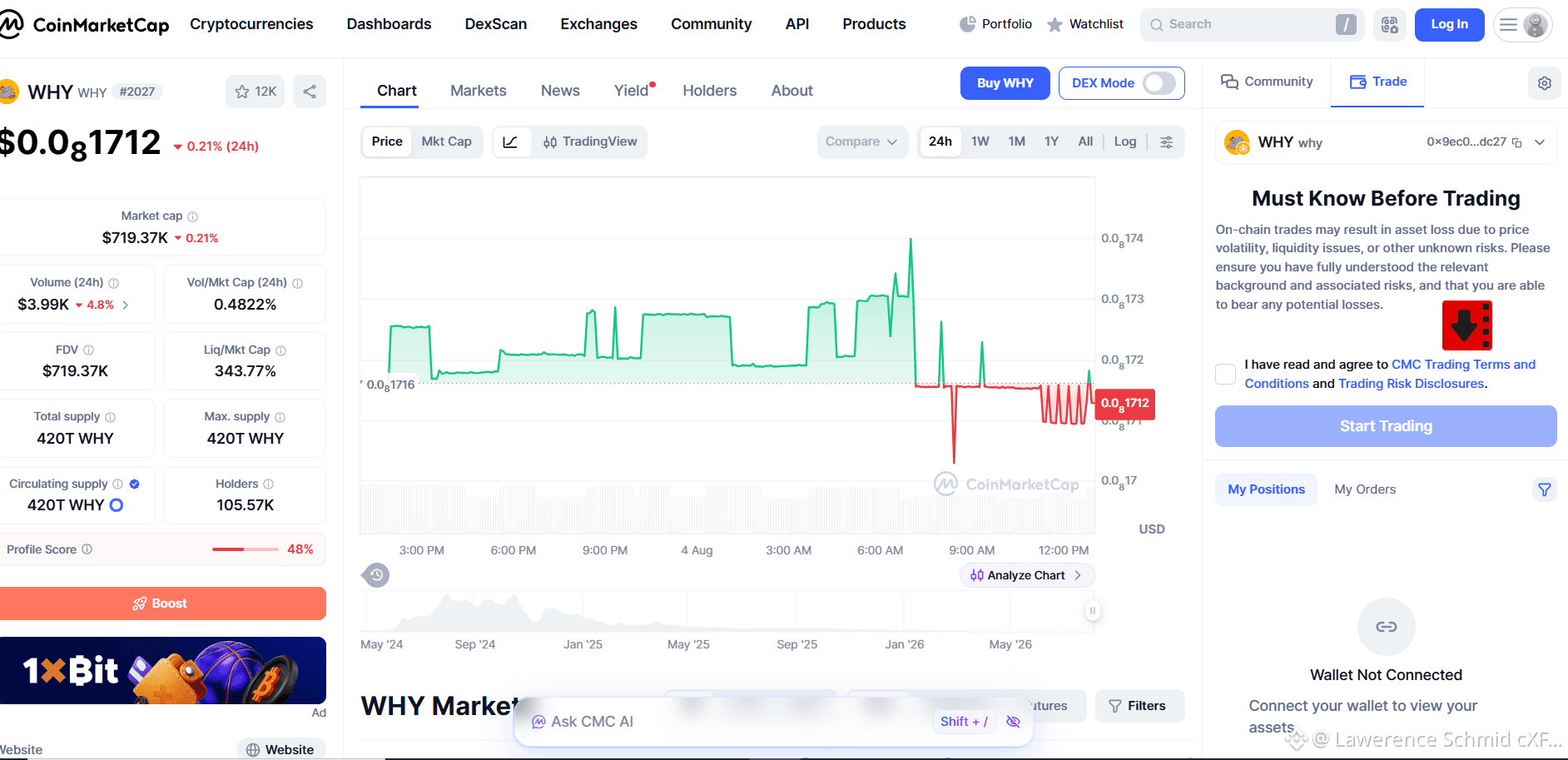
Task: Click the orange Boost button
Action: [162, 604]
